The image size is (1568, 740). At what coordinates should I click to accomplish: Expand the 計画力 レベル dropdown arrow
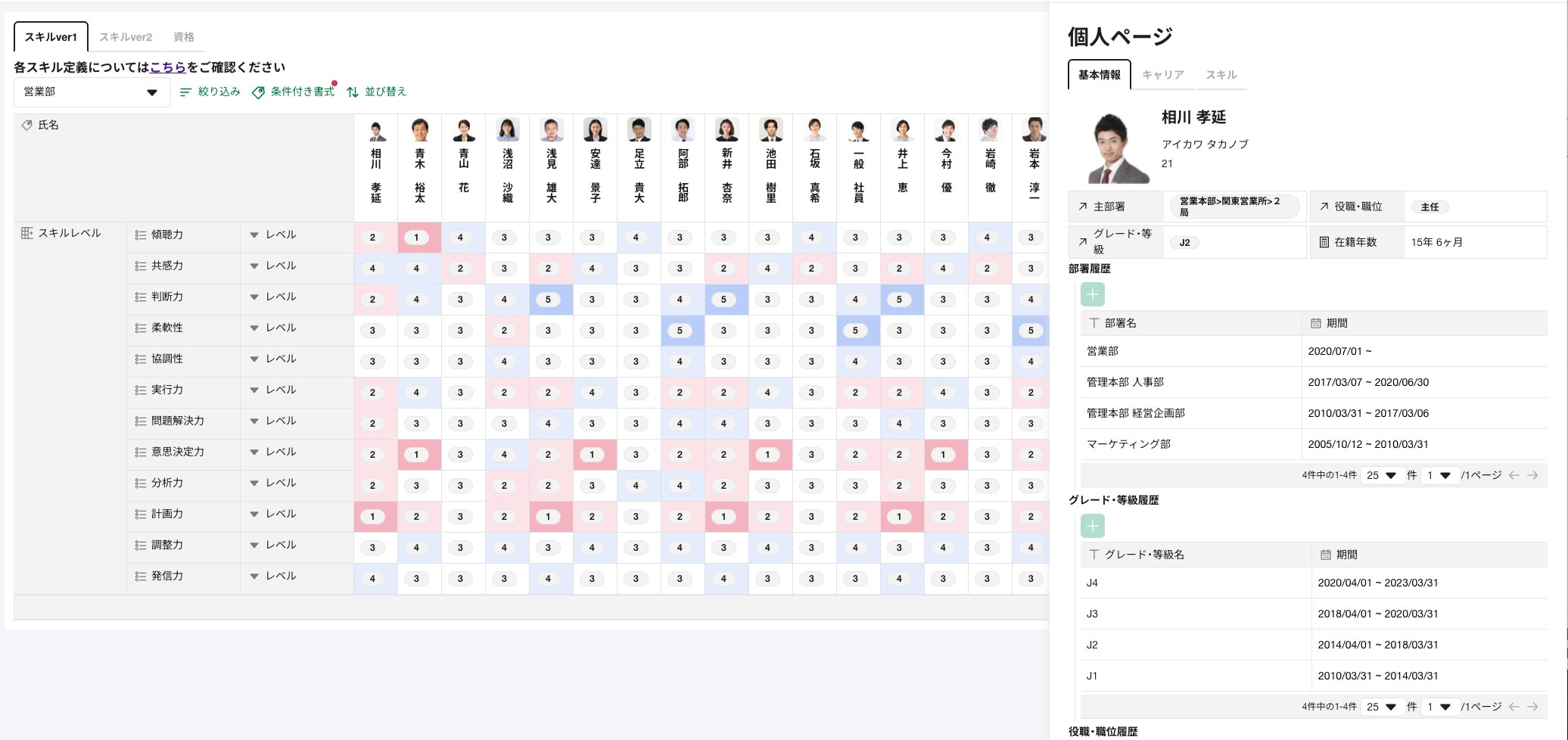point(254,515)
